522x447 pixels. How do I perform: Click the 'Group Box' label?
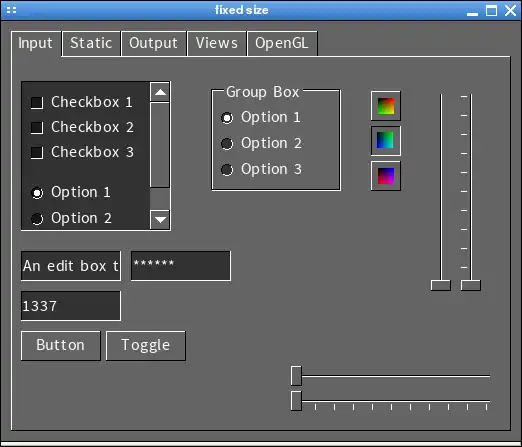[x=263, y=92]
